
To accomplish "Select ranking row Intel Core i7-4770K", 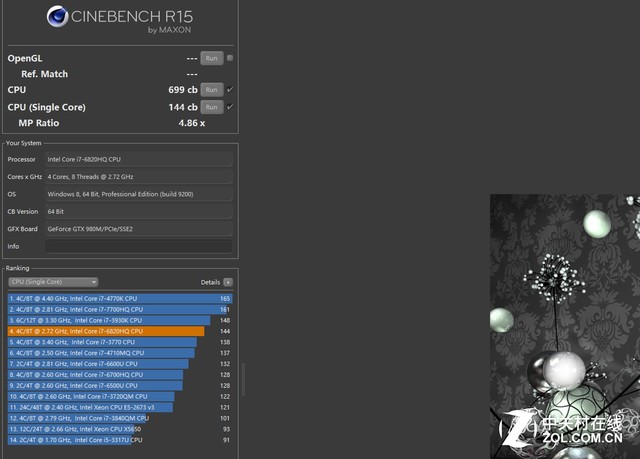I will point(120,299).
